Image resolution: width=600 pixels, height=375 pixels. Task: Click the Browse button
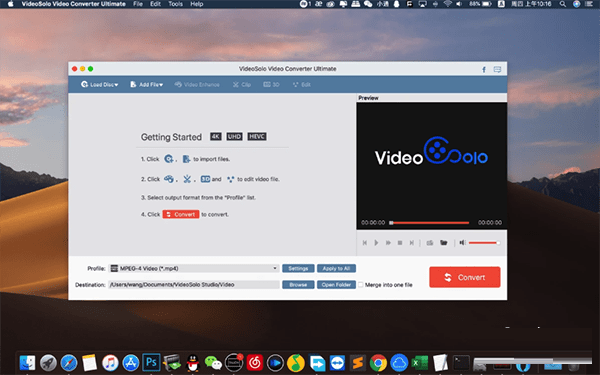coord(298,284)
